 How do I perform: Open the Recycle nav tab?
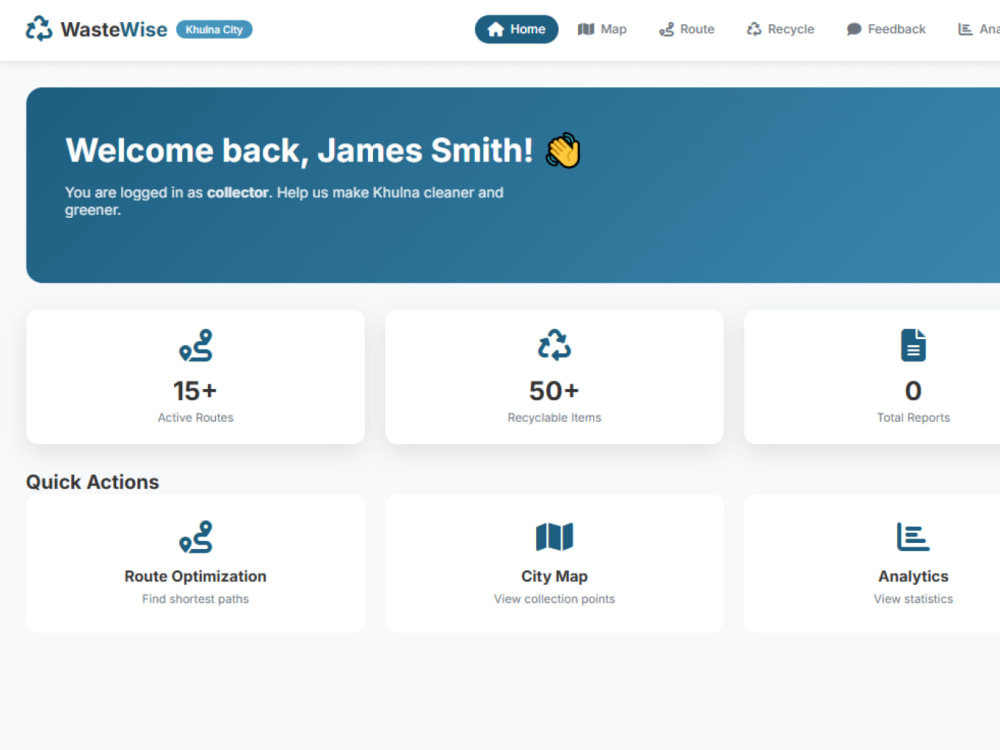coord(781,29)
